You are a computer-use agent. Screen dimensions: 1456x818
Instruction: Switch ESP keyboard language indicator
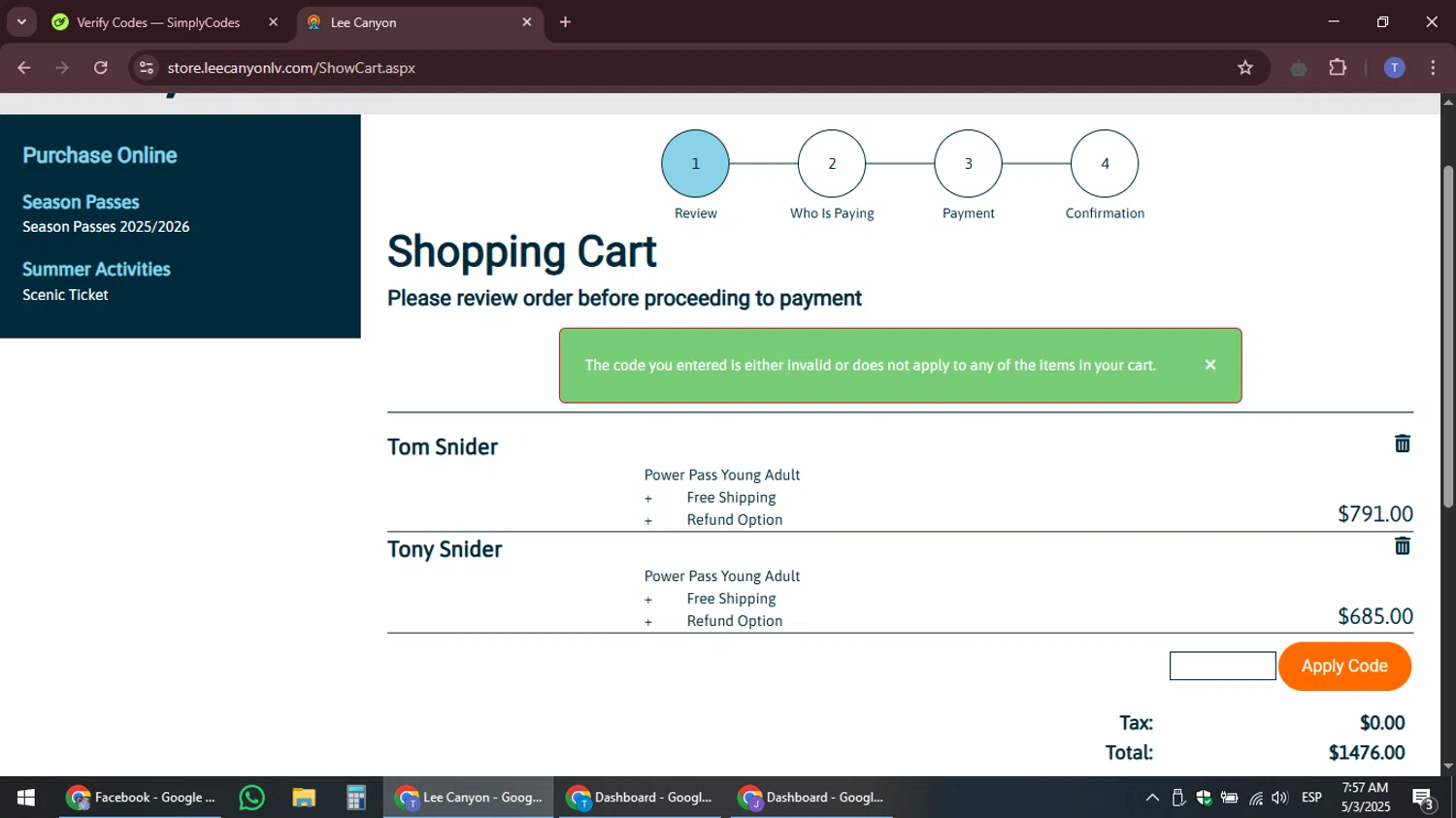click(1311, 798)
